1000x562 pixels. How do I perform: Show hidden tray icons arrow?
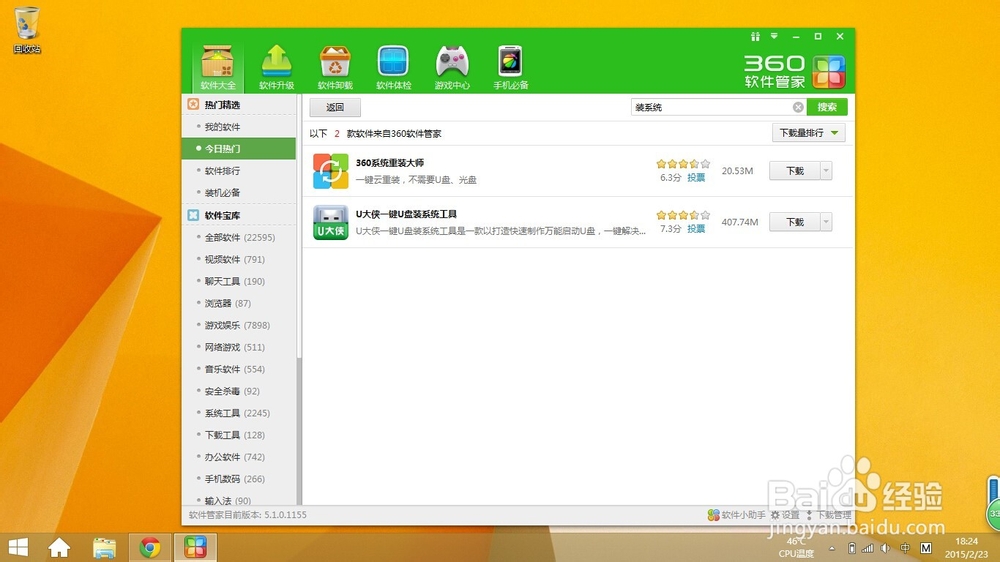click(x=832, y=548)
